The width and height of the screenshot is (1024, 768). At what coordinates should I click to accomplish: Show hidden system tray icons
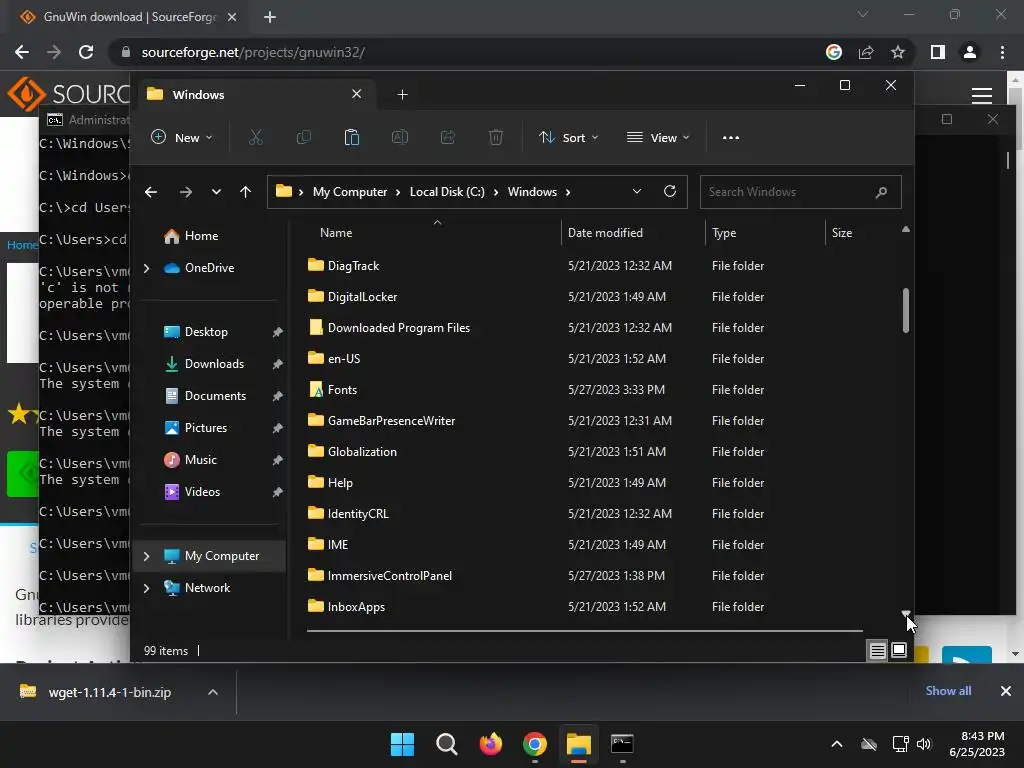(837, 744)
